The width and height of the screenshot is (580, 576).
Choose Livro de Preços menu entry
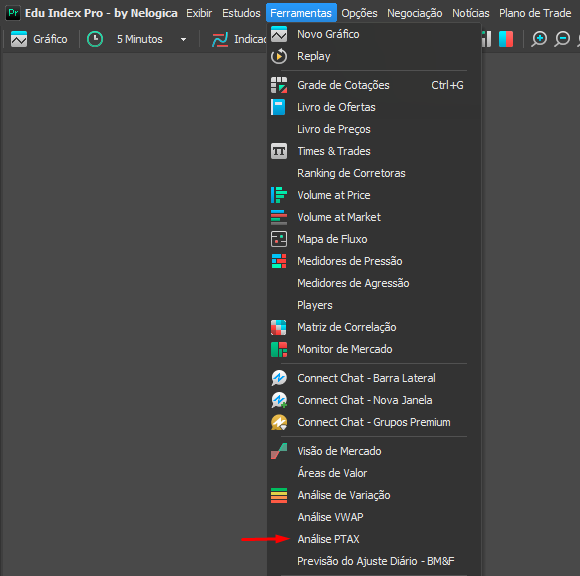coord(374,129)
